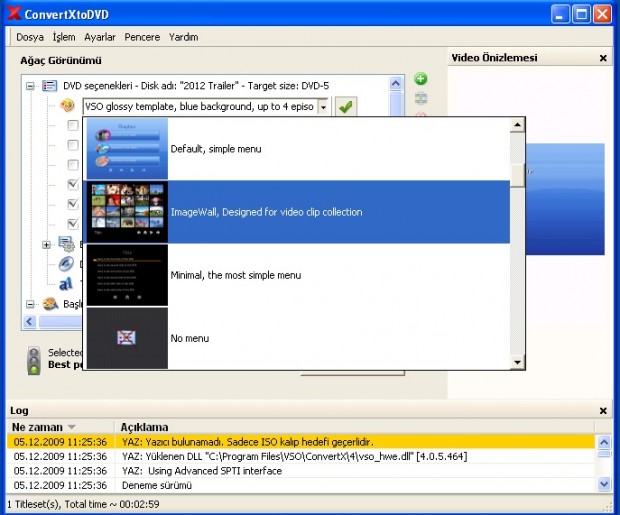Screen dimensions: 620x515
Task: Click the DVD options list icon
Action: click(49, 86)
